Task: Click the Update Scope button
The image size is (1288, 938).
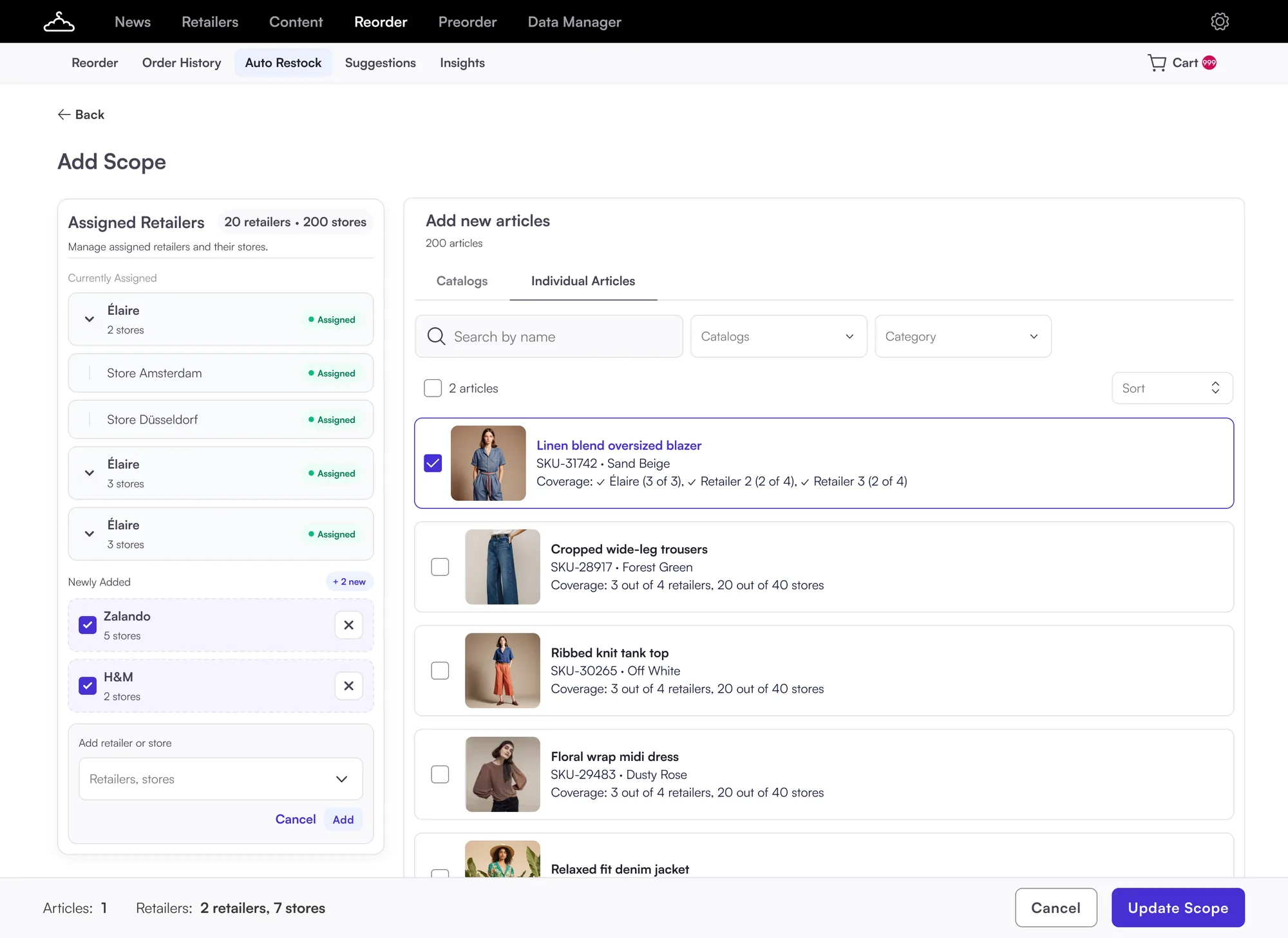Action: [1178, 908]
